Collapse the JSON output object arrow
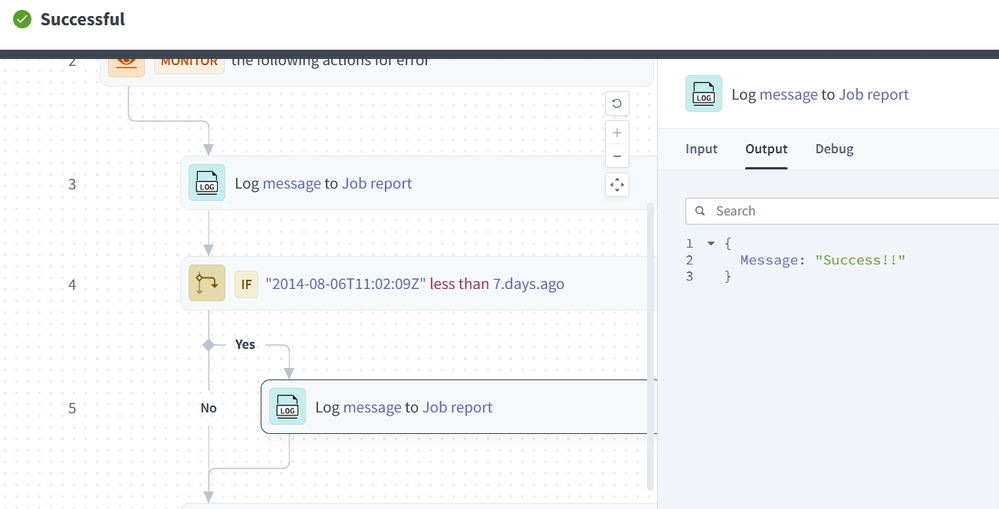Image resolution: width=999 pixels, height=509 pixels. tap(711, 243)
